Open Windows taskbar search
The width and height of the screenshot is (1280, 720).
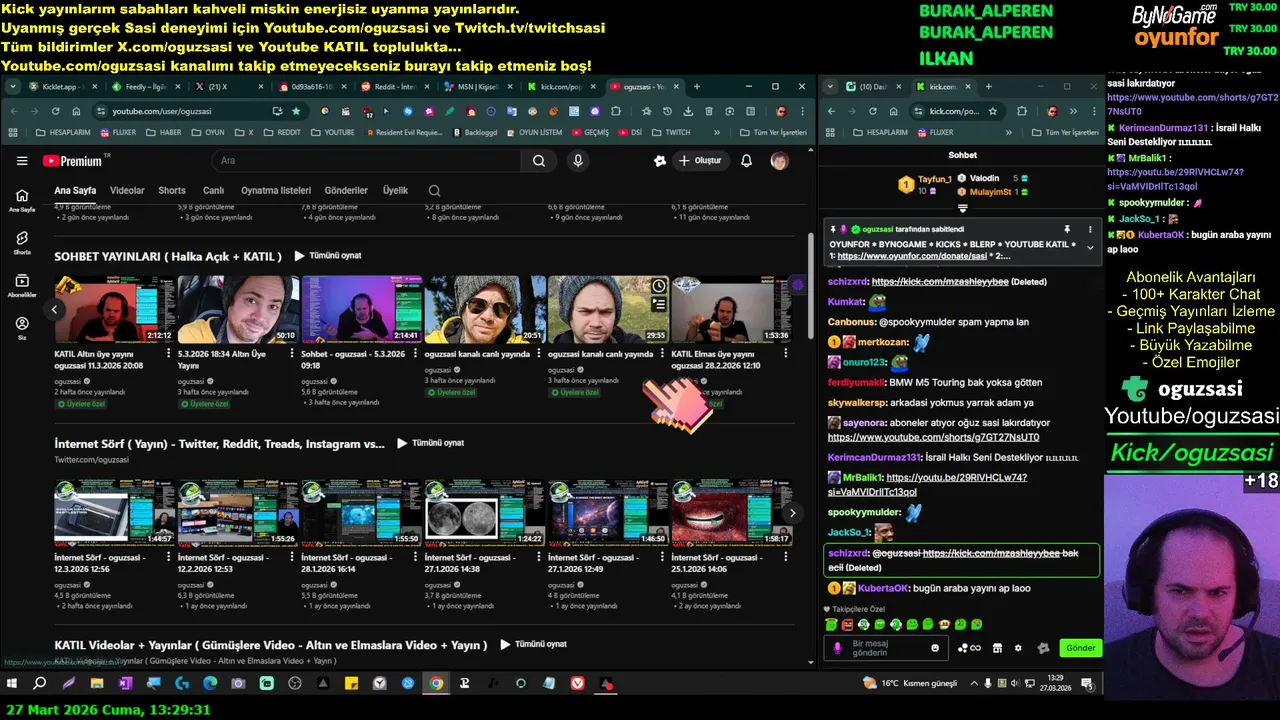pos(40,684)
